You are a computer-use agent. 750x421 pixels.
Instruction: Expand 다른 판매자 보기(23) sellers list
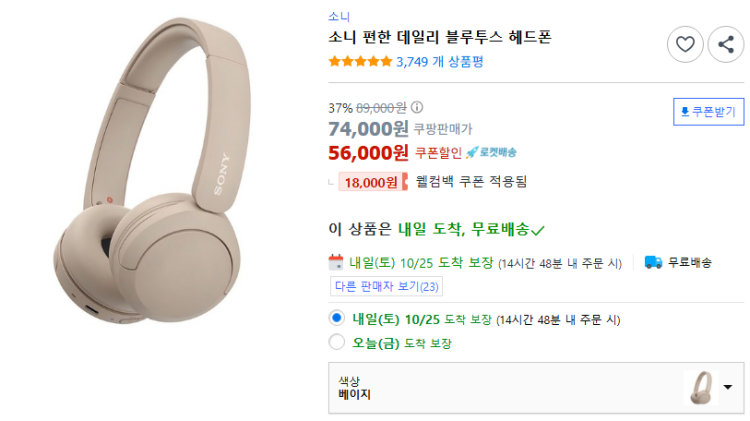pyautogui.click(x=386, y=286)
